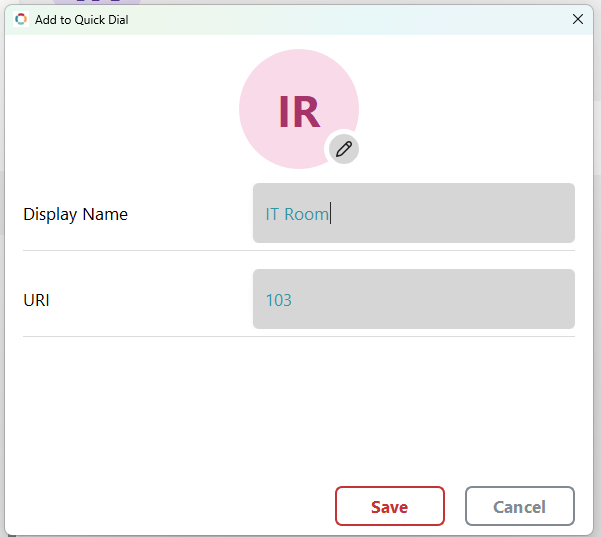
Task: Click the IR initials inside avatar
Action: point(299,112)
